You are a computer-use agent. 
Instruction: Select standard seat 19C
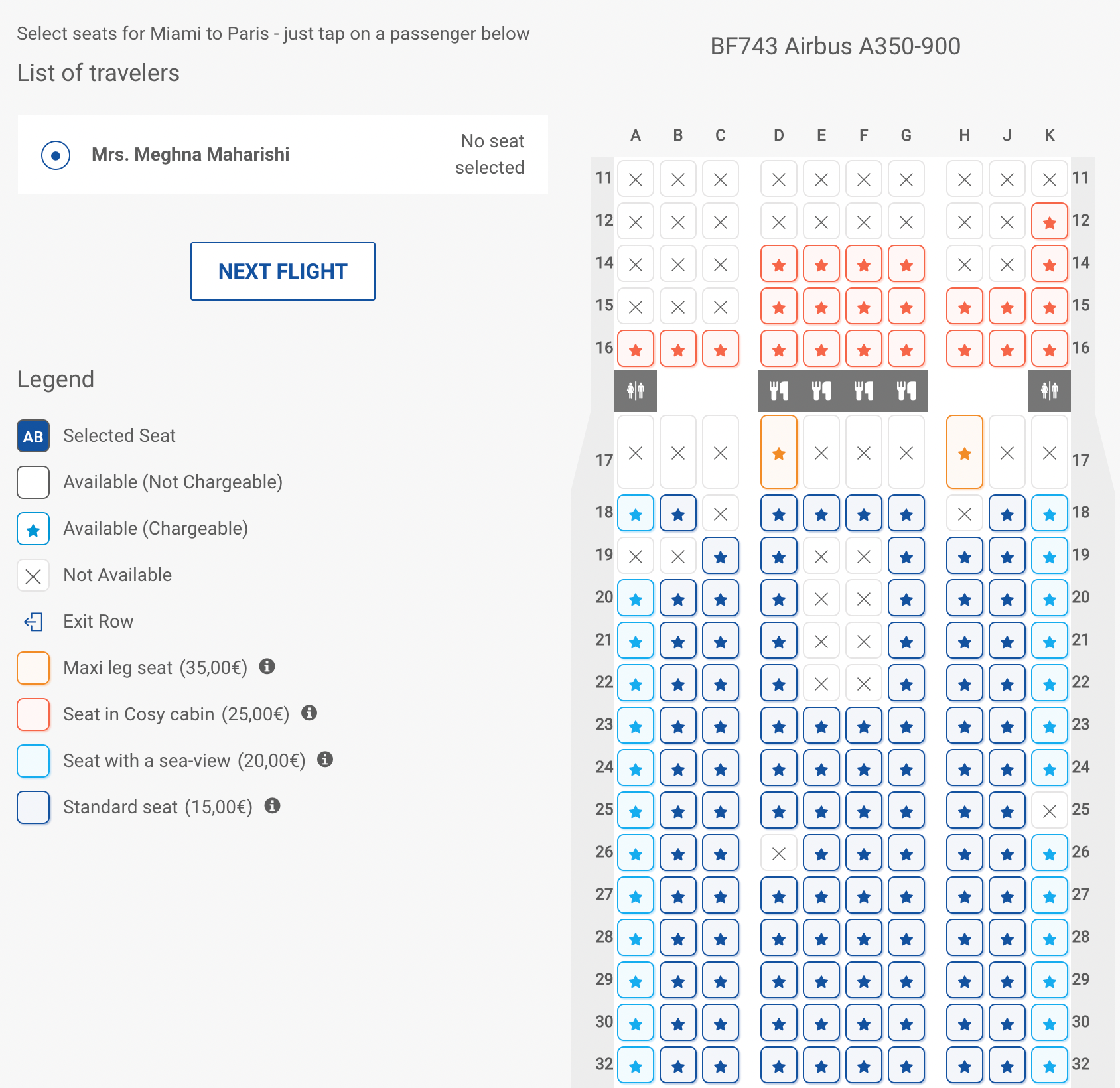pos(721,556)
